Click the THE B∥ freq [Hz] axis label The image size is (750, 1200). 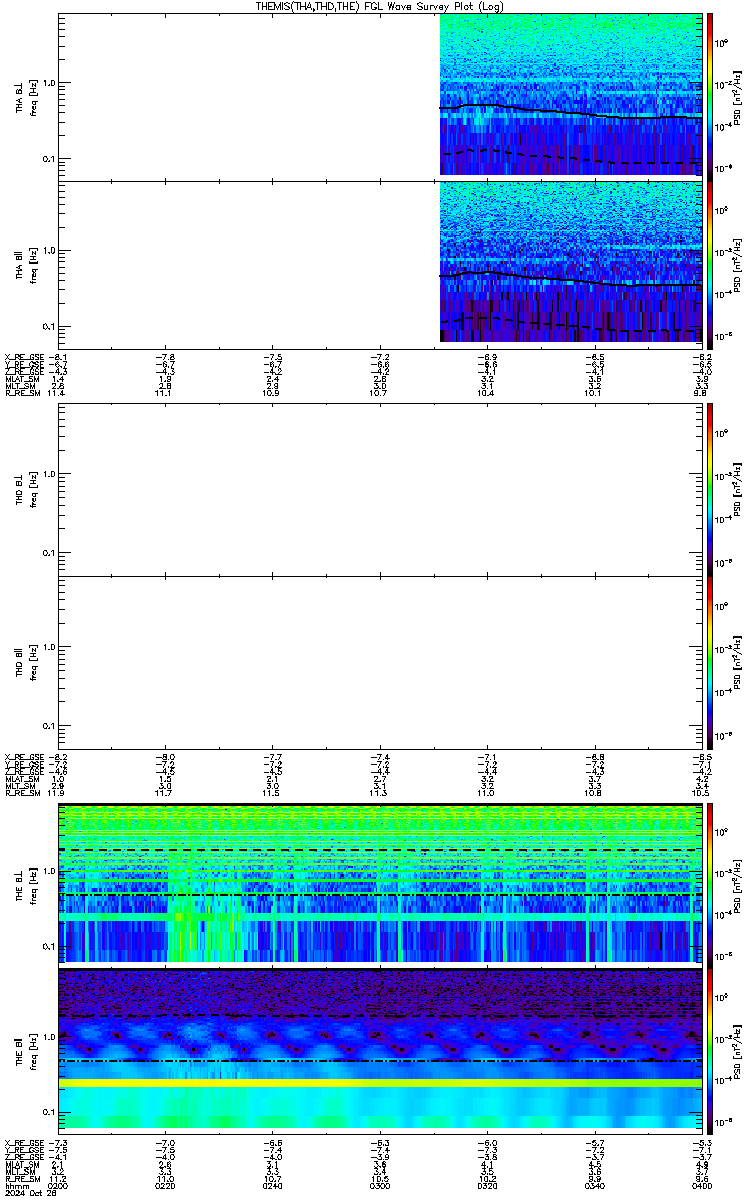click(x=32, y=1050)
